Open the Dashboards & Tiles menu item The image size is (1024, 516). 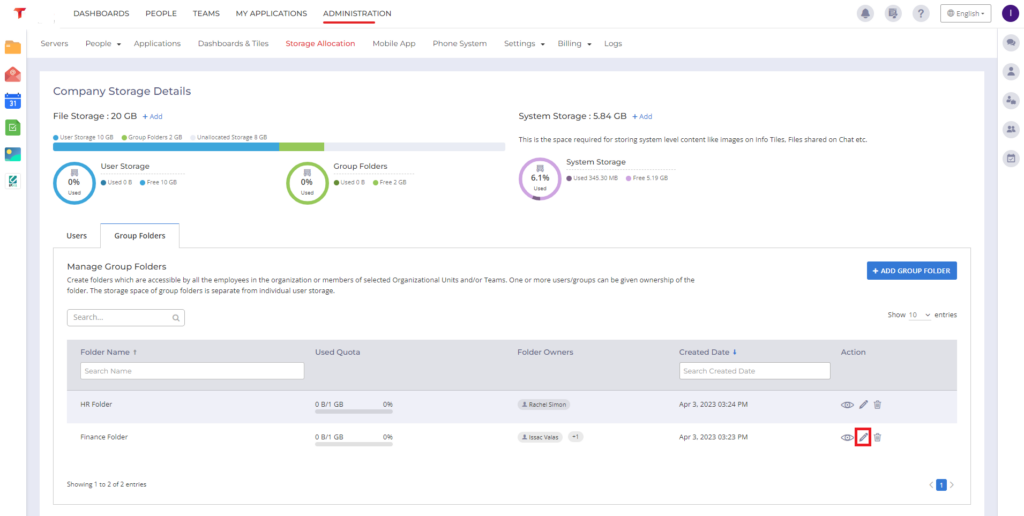[233, 44]
